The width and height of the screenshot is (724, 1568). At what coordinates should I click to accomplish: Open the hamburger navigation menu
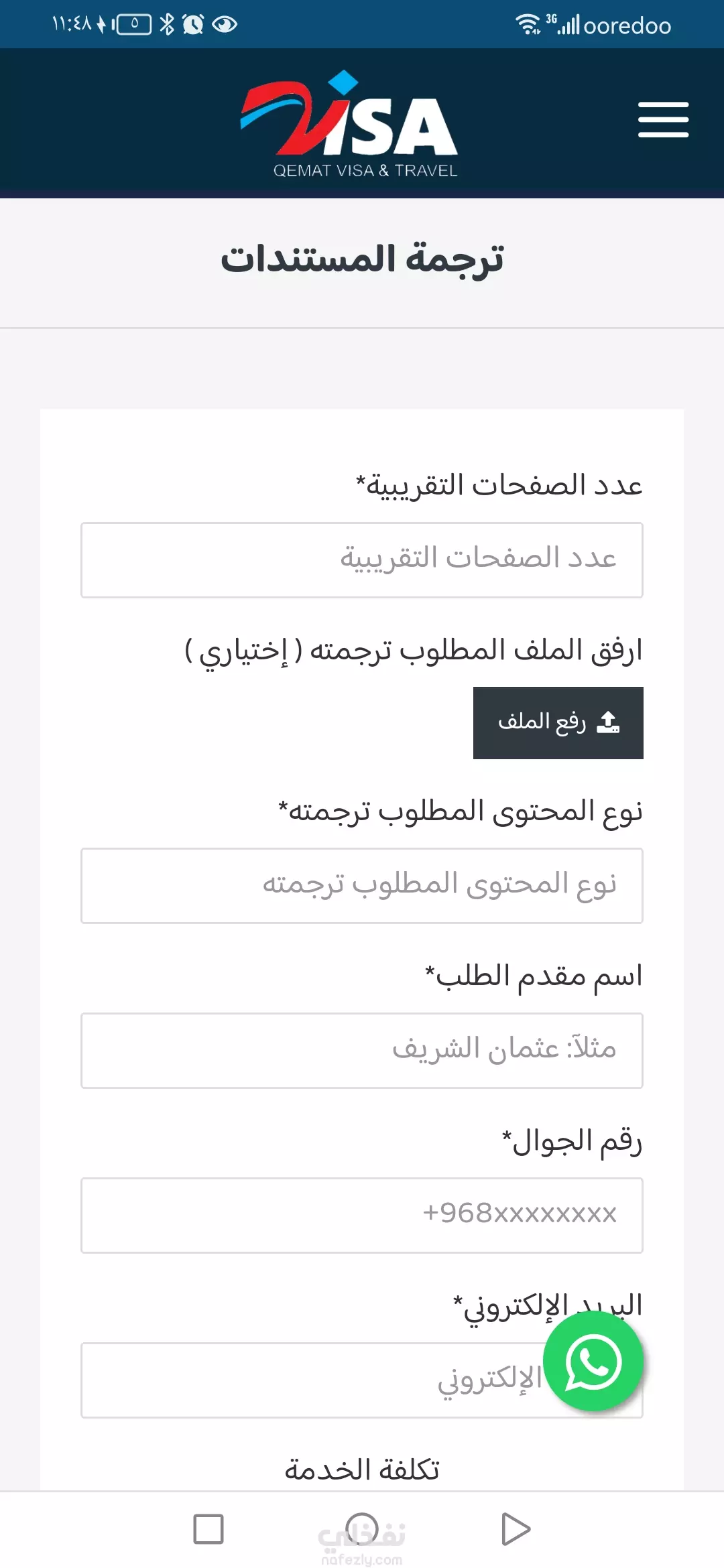pyautogui.click(x=663, y=120)
